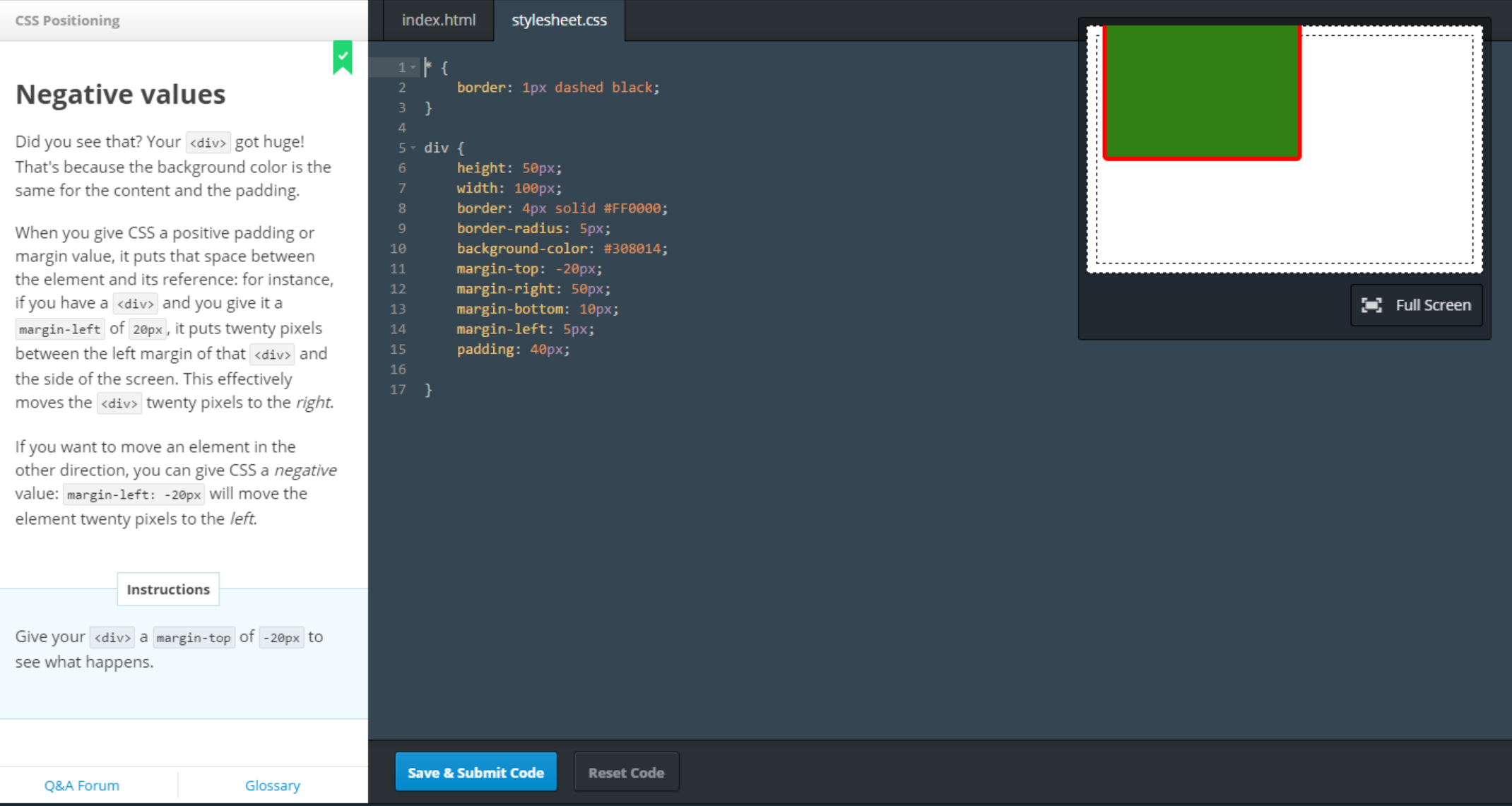
Task: Open the Glossary link
Action: tap(272, 786)
